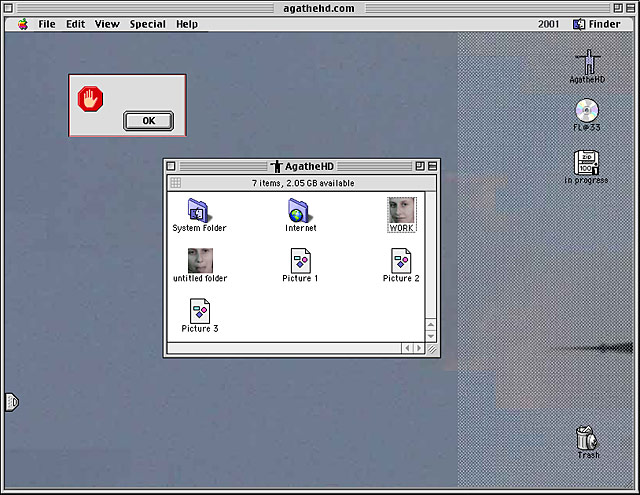Click the control strip tab

click(12, 402)
